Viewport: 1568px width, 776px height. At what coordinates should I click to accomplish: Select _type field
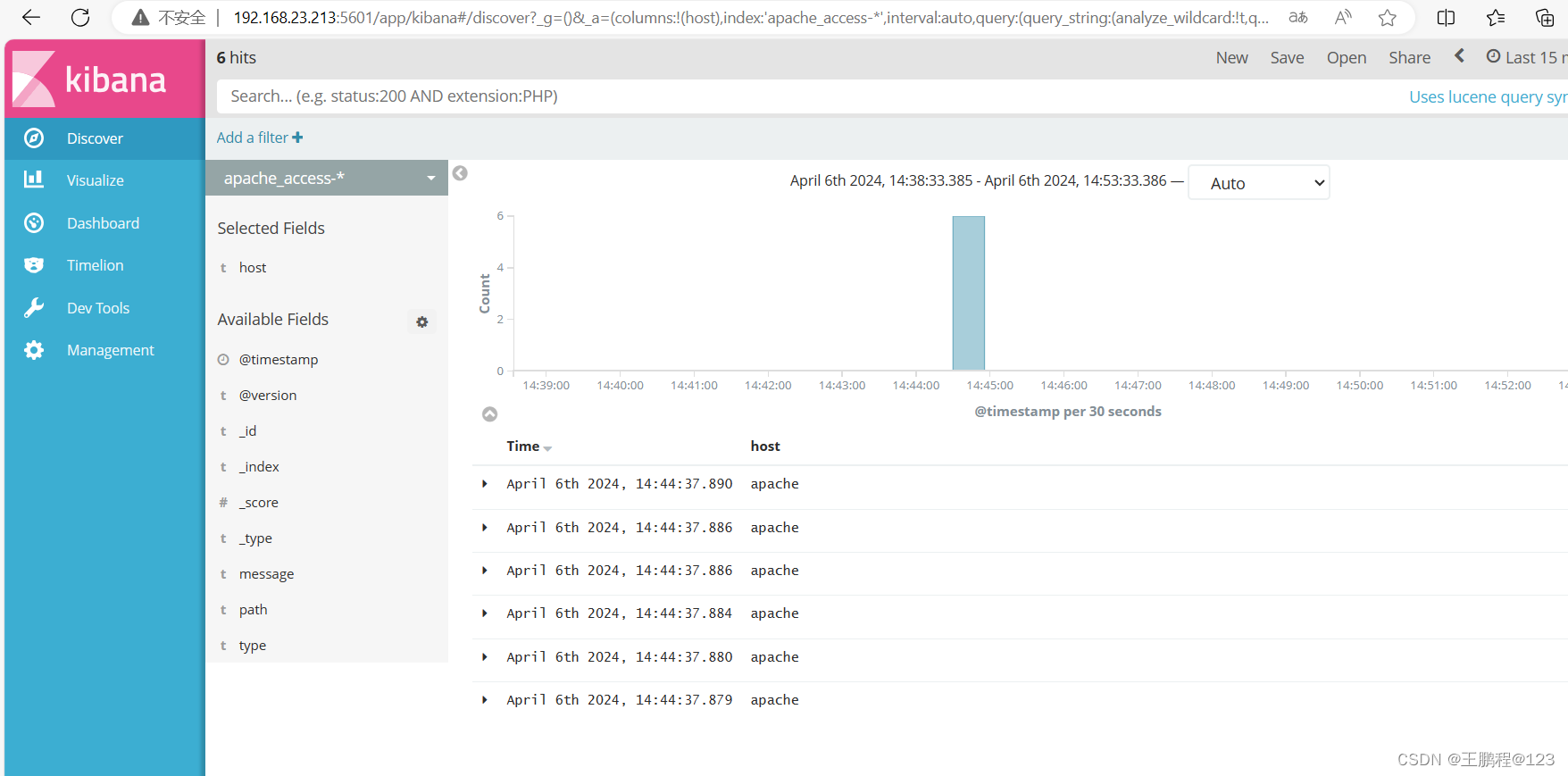click(x=255, y=538)
